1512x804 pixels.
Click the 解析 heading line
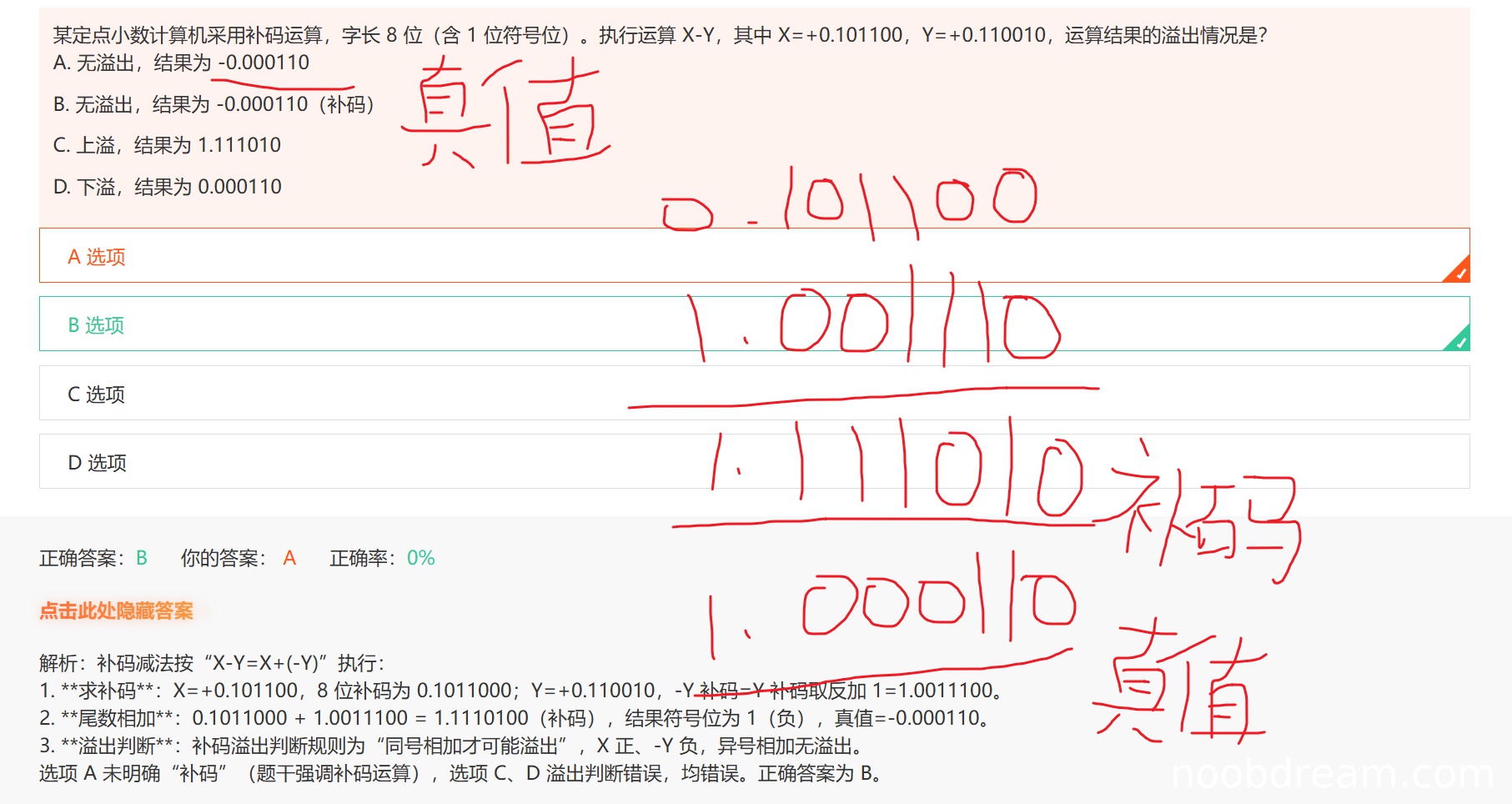[x=212, y=663]
